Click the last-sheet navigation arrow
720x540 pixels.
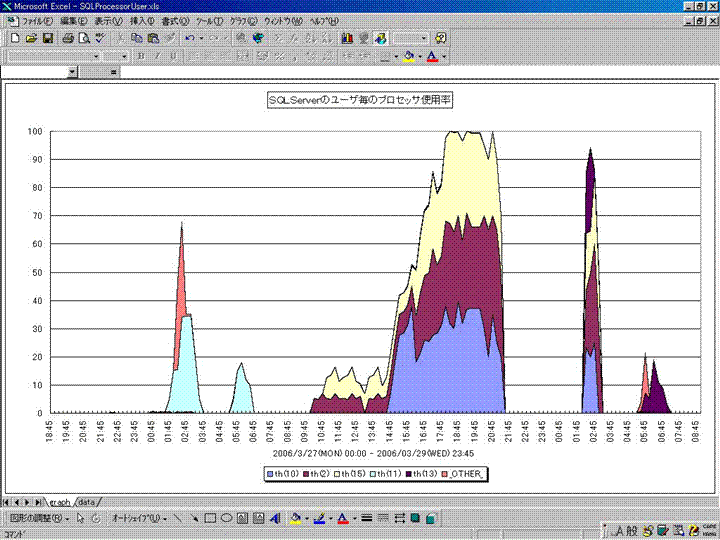38,502
